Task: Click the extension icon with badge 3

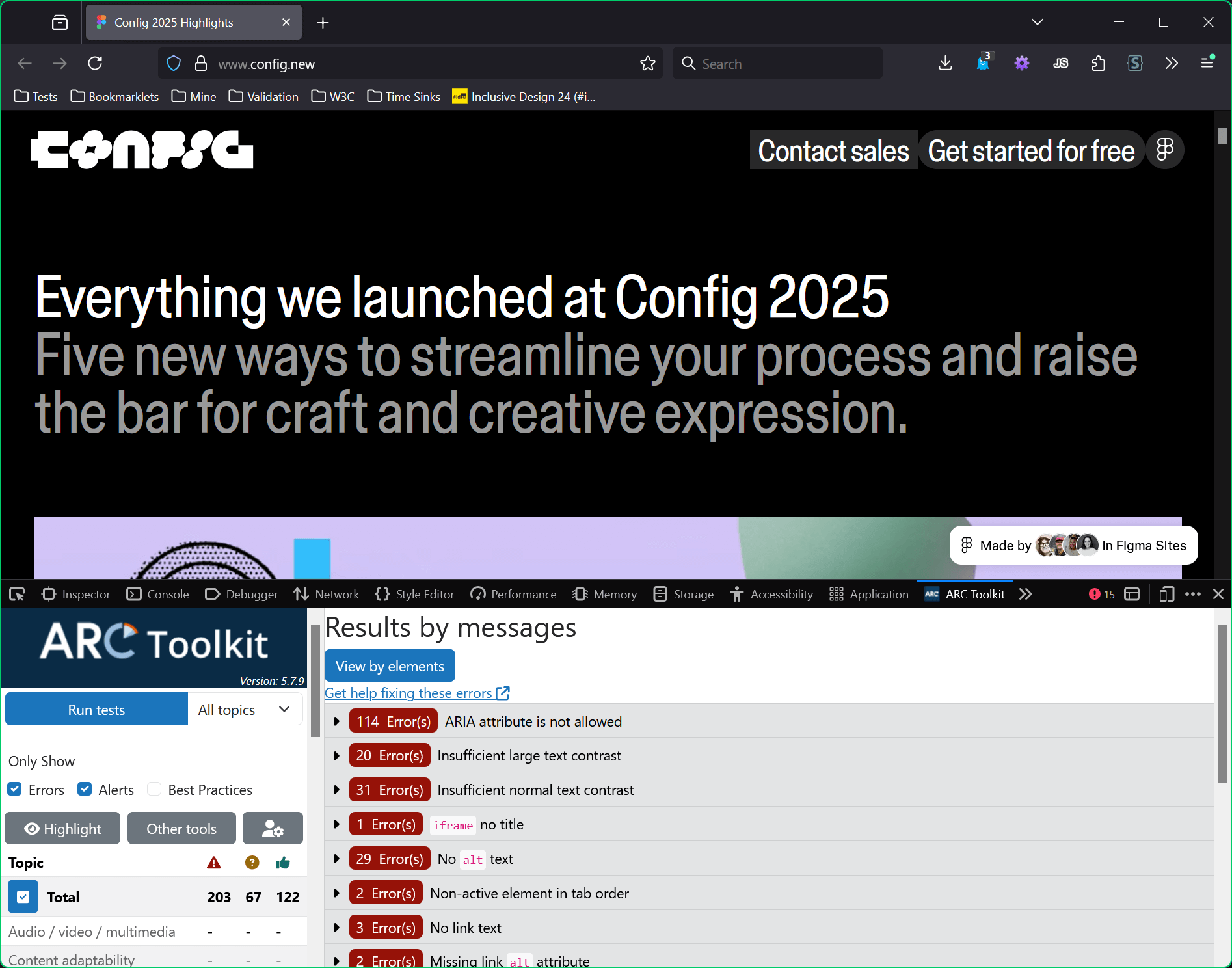Action: click(x=984, y=62)
